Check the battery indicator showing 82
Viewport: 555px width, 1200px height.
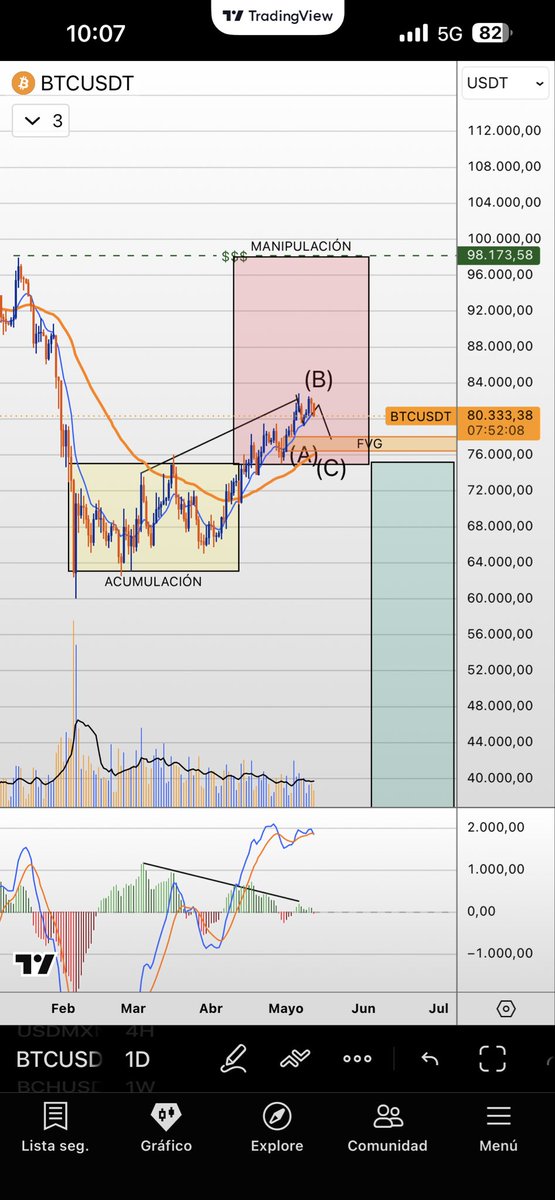[x=490, y=33]
